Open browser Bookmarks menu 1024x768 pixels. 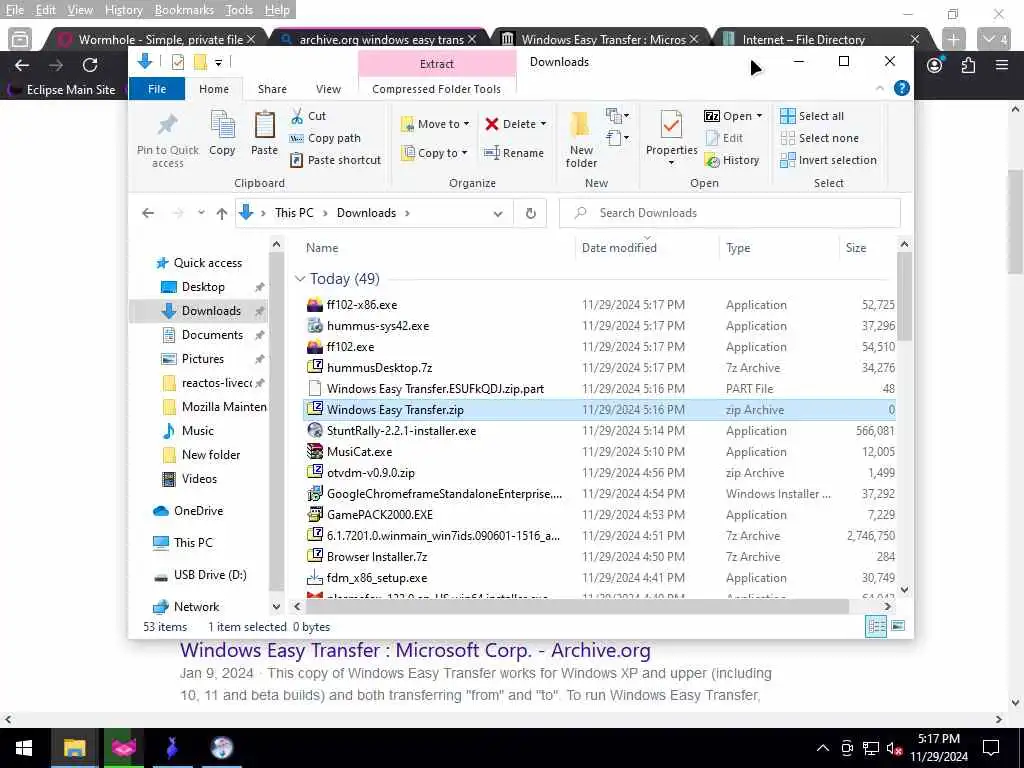click(184, 10)
